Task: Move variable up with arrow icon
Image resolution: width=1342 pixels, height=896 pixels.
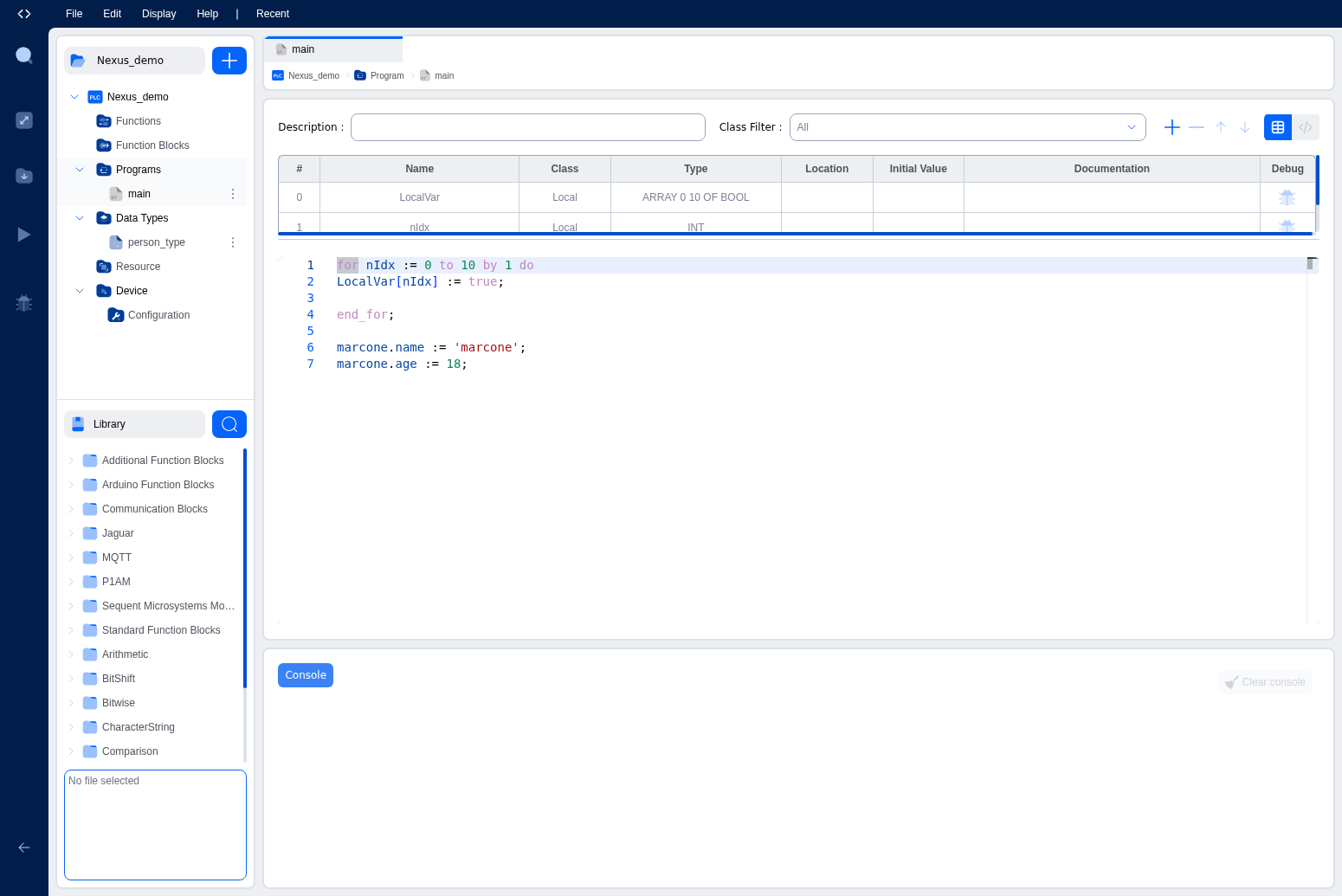Action: pyautogui.click(x=1221, y=127)
